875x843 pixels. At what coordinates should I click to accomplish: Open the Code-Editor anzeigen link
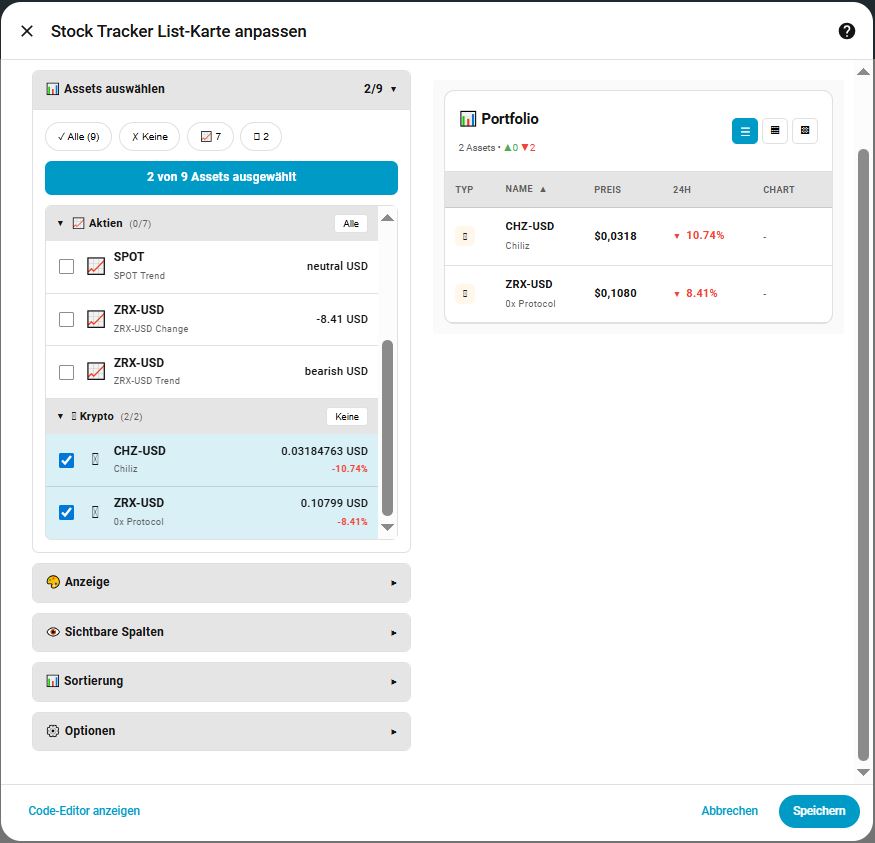pyautogui.click(x=84, y=811)
